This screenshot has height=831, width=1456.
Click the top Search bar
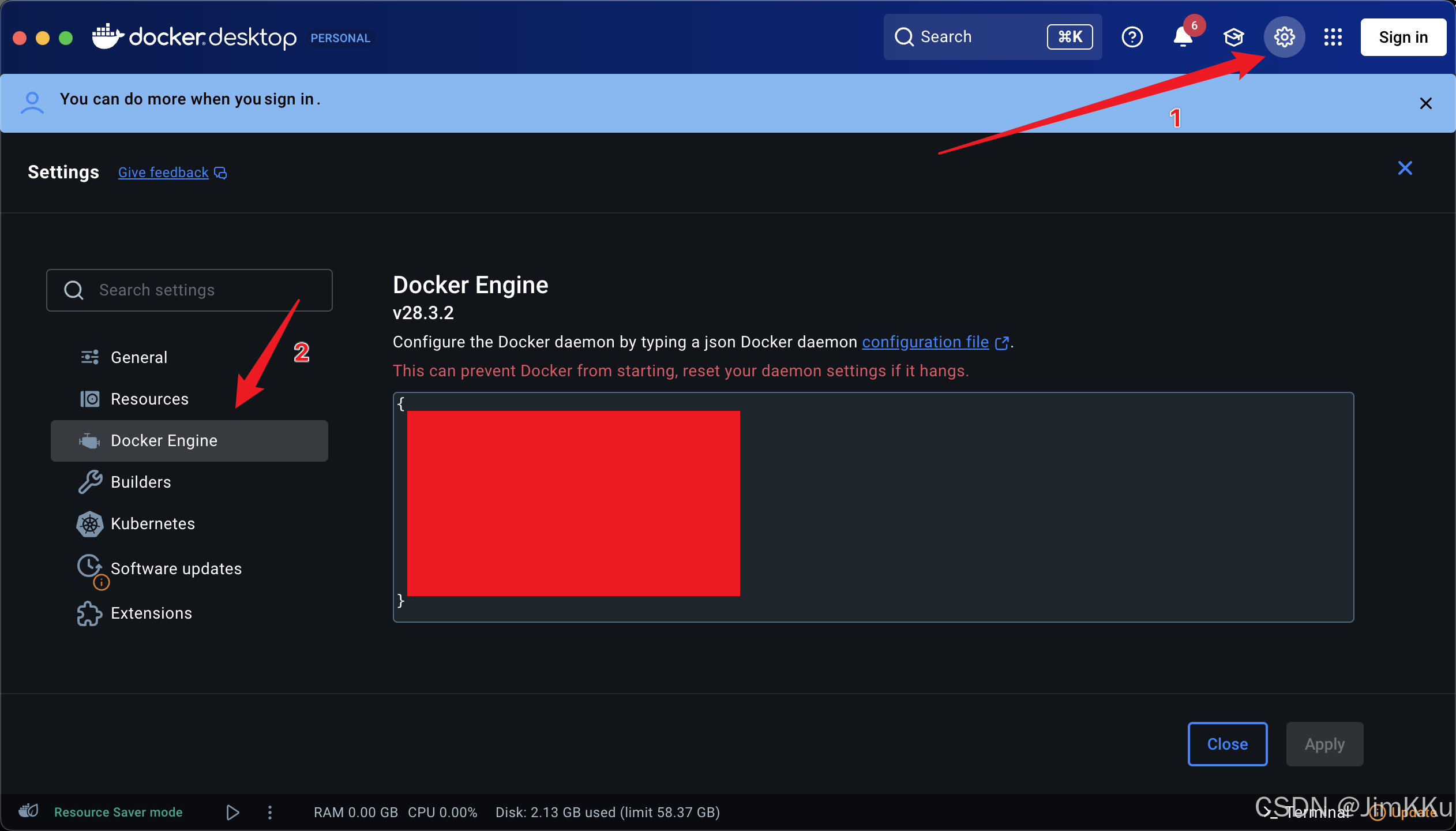point(992,37)
